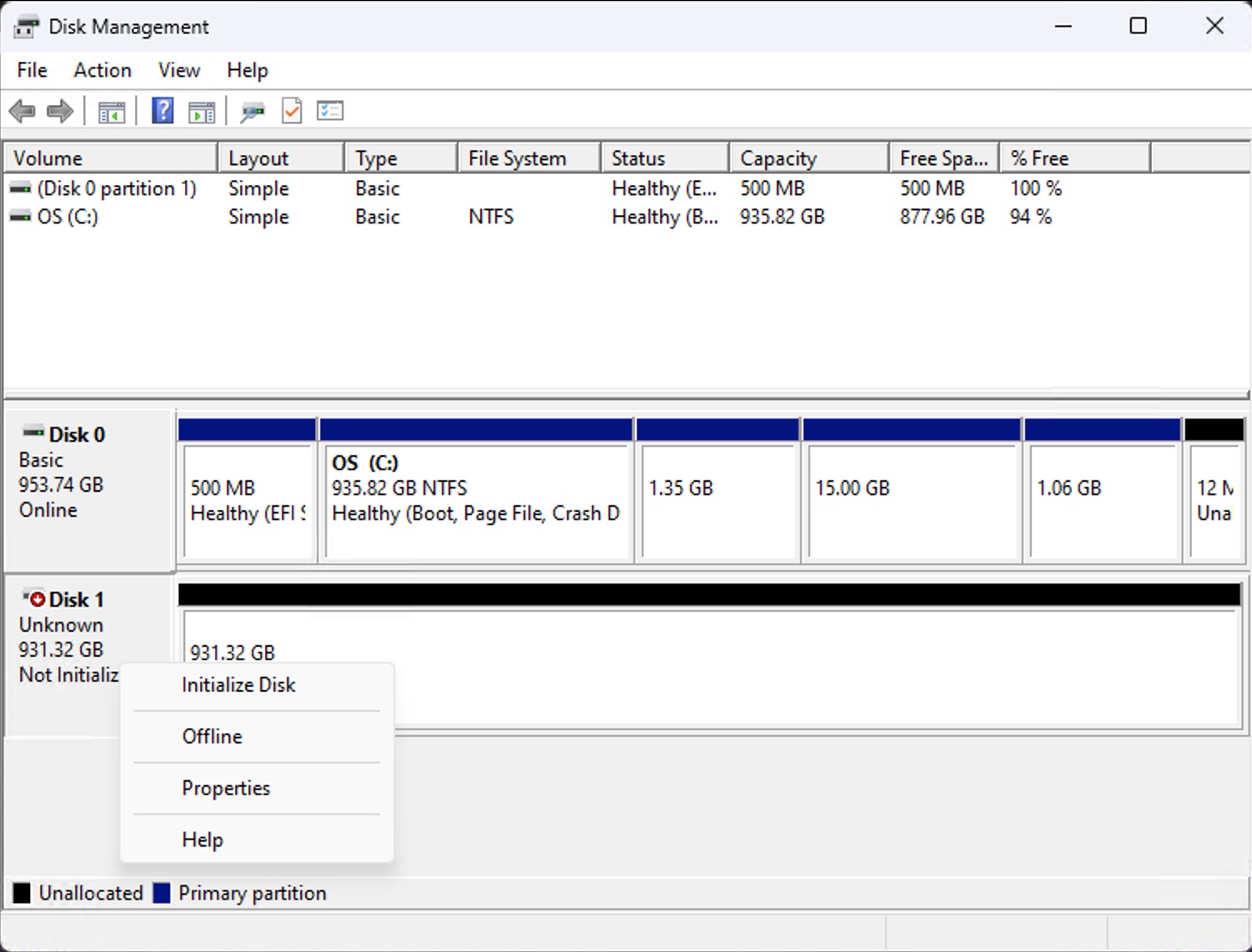
Task: Click the page with orange checkmark toolbar icon
Action: [x=292, y=111]
